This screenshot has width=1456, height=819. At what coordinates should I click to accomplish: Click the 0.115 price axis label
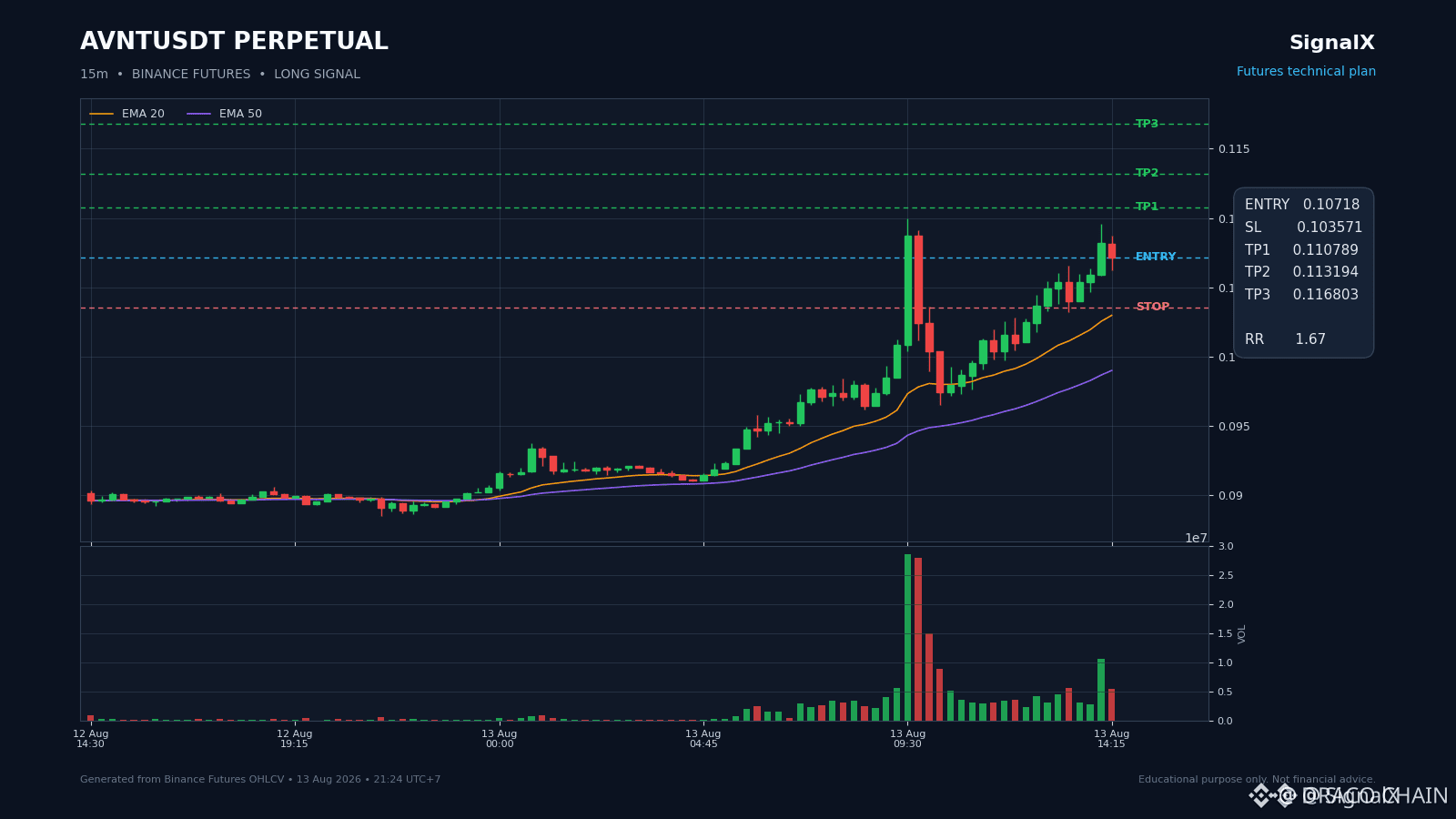(1234, 149)
